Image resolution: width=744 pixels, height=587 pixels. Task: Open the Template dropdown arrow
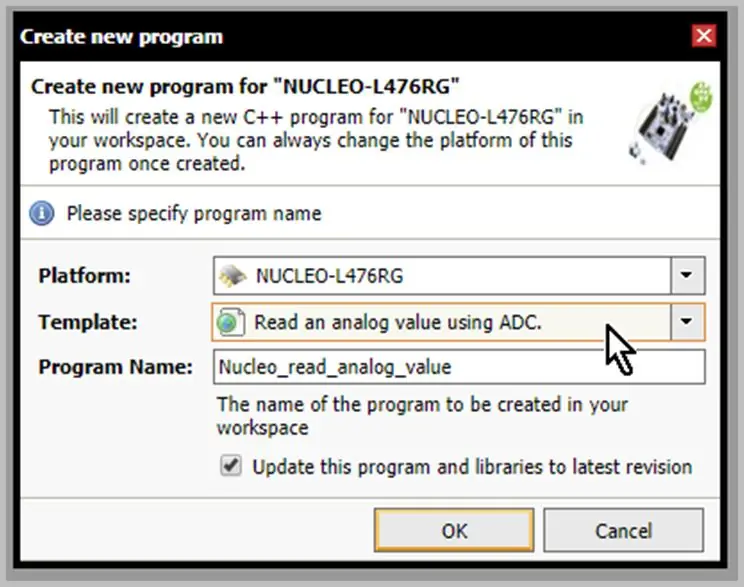click(x=687, y=322)
